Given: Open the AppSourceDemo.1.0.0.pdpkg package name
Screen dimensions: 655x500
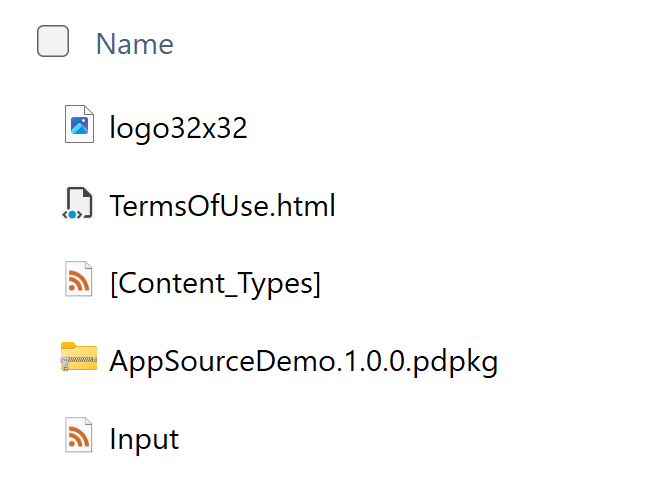Looking at the screenshot, I should [x=303, y=361].
